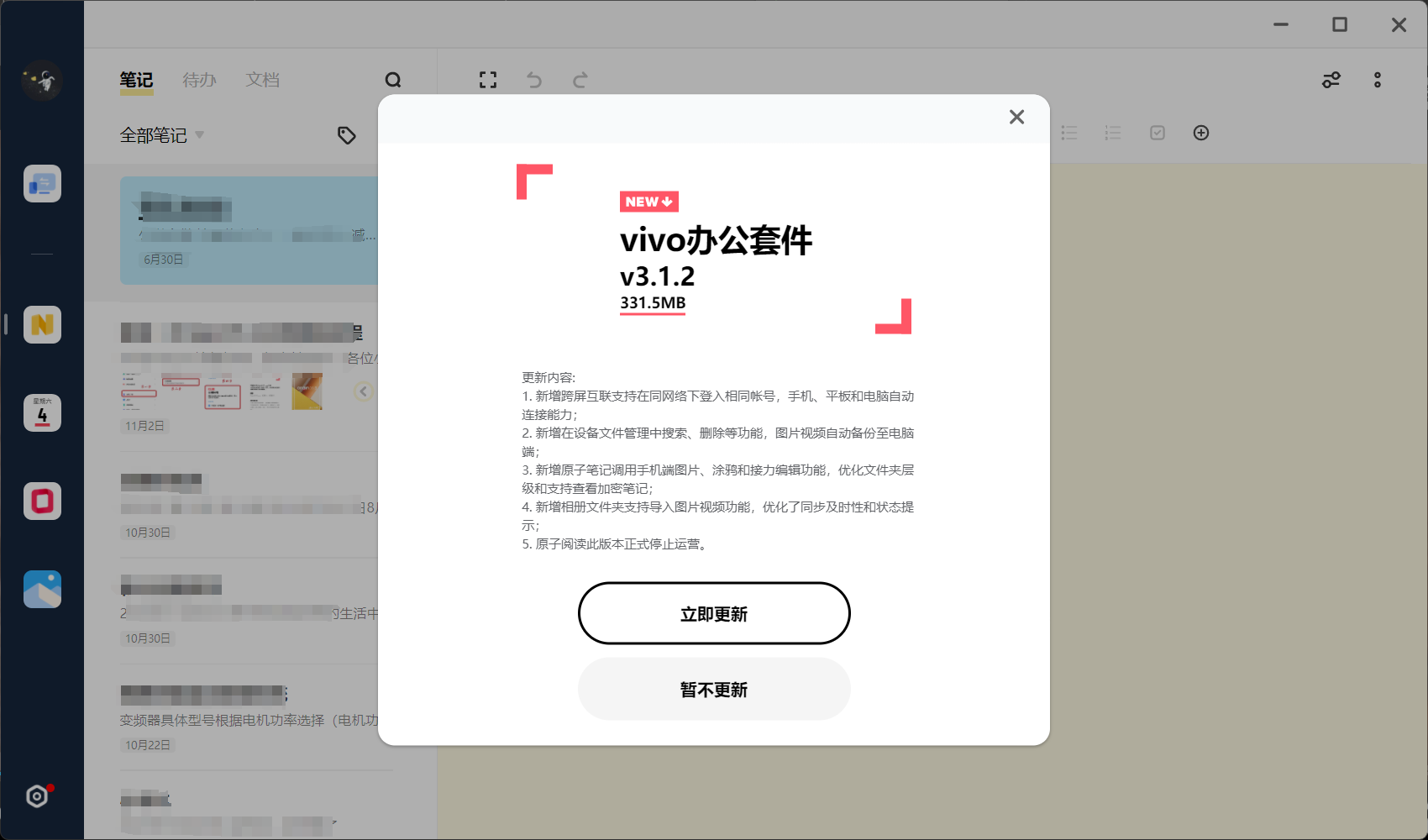This screenshot has width=1428, height=840.
Task: Click the undo arrow icon
Action: [534, 80]
